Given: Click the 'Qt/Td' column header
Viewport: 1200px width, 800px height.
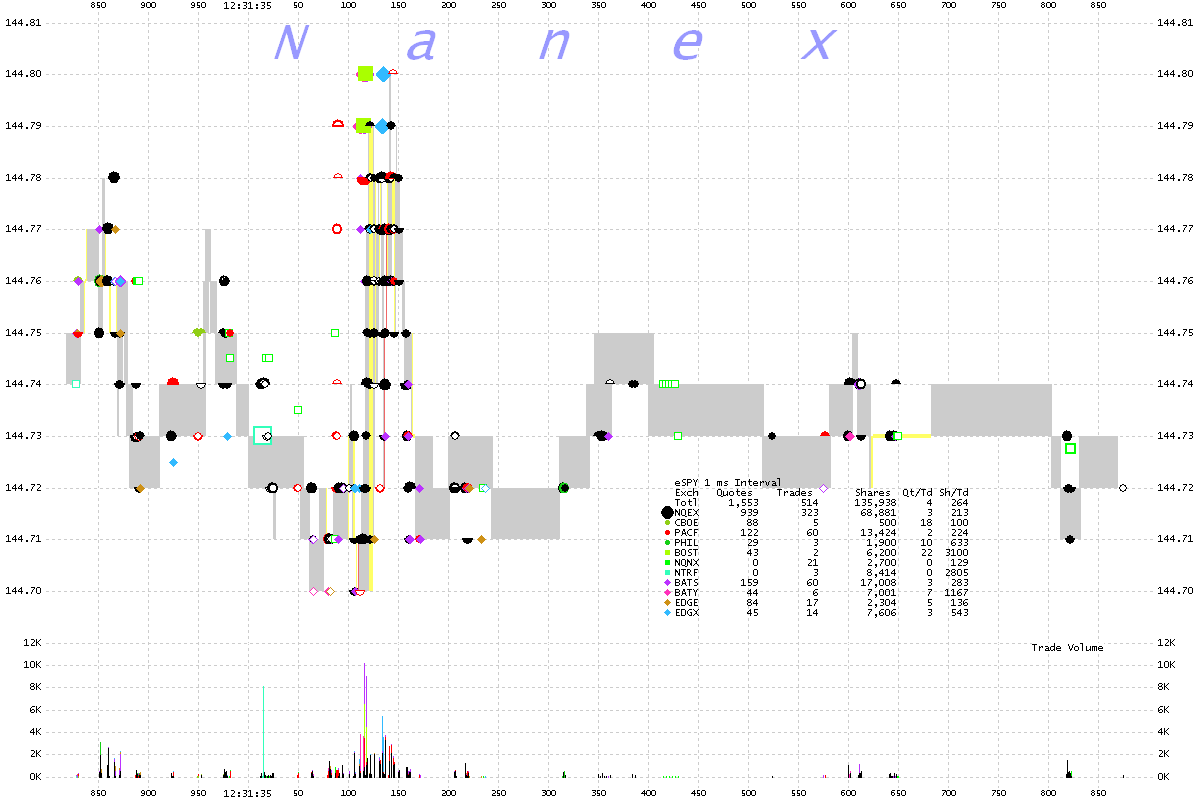Looking at the screenshot, I should (918, 493).
